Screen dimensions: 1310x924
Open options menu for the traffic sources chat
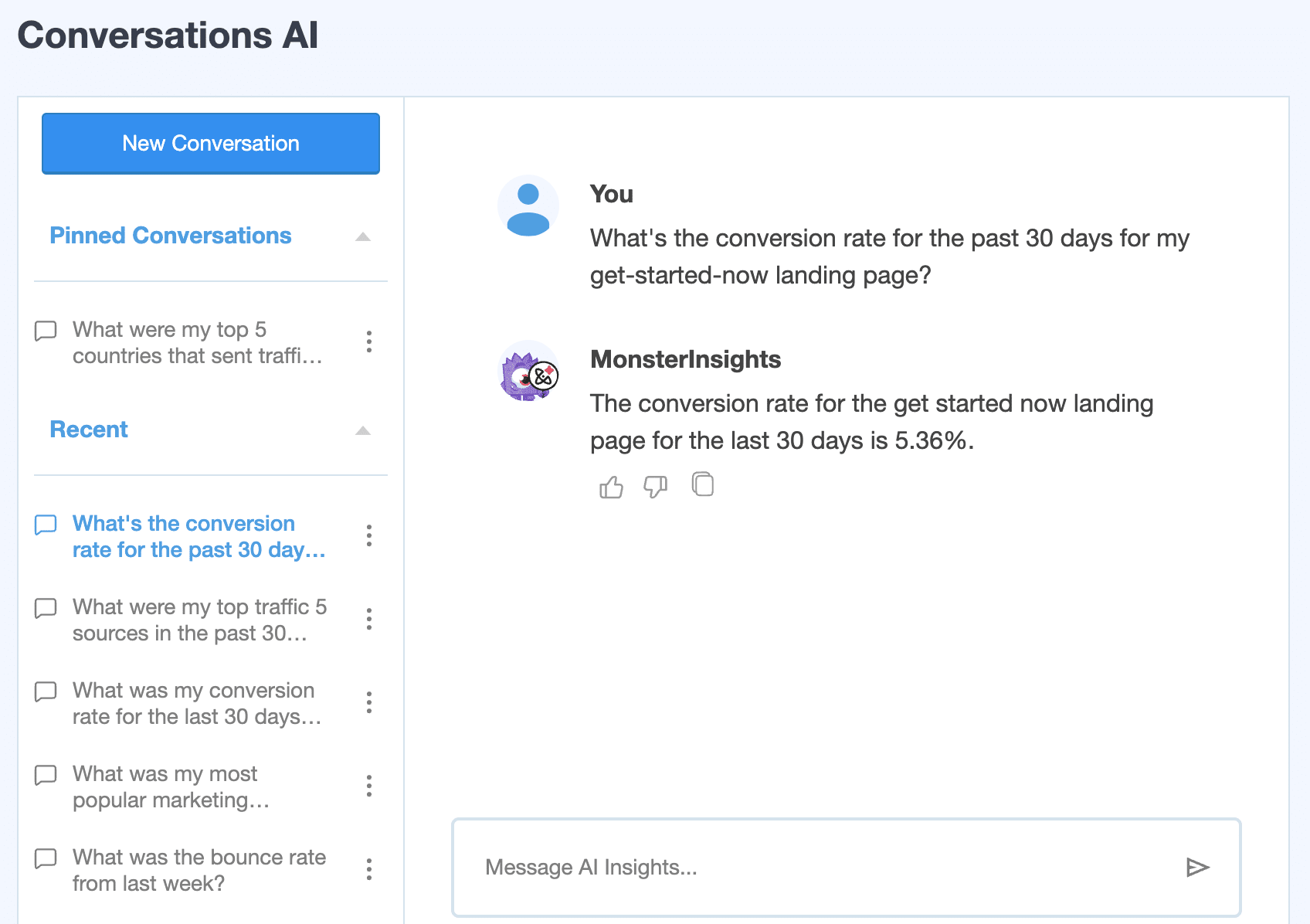coord(369,619)
